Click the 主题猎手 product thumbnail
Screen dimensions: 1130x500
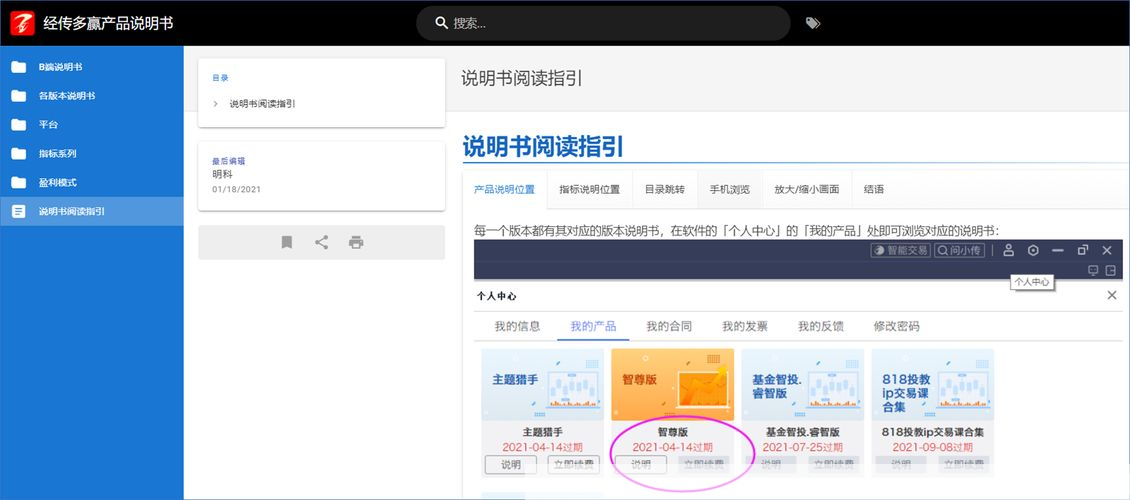pyautogui.click(x=543, y=385)
